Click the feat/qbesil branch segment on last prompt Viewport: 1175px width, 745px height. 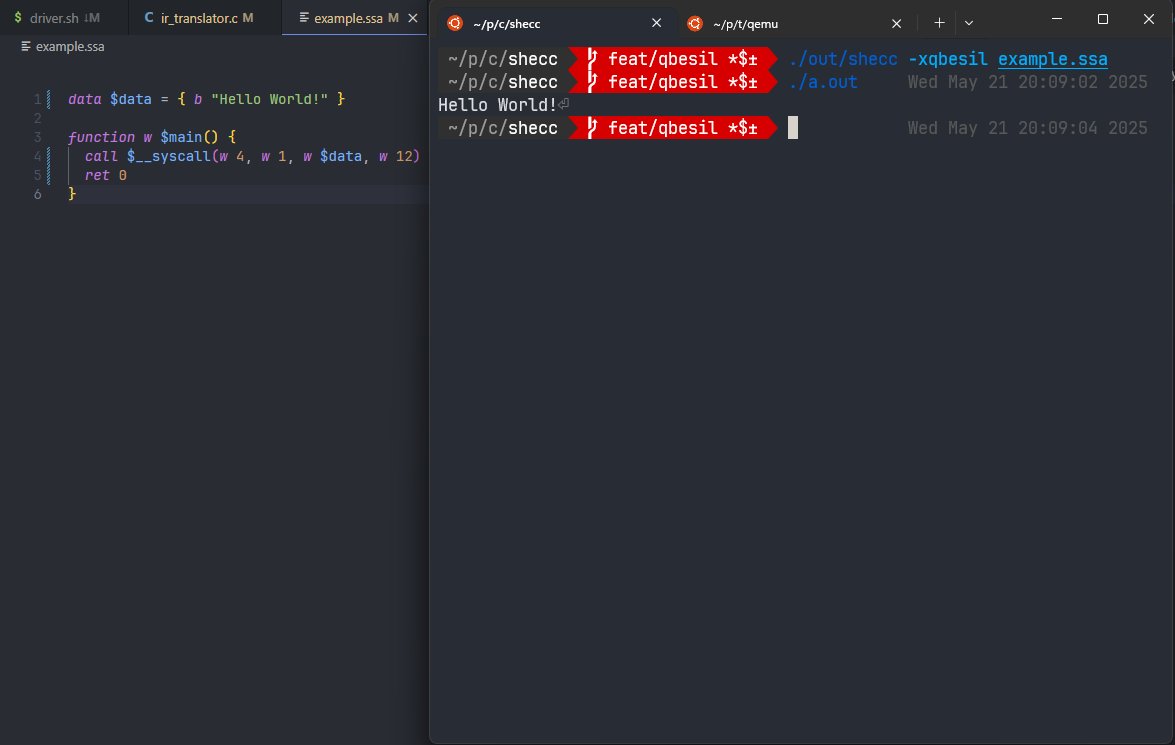pyautogui.click(x=673, y=127)
